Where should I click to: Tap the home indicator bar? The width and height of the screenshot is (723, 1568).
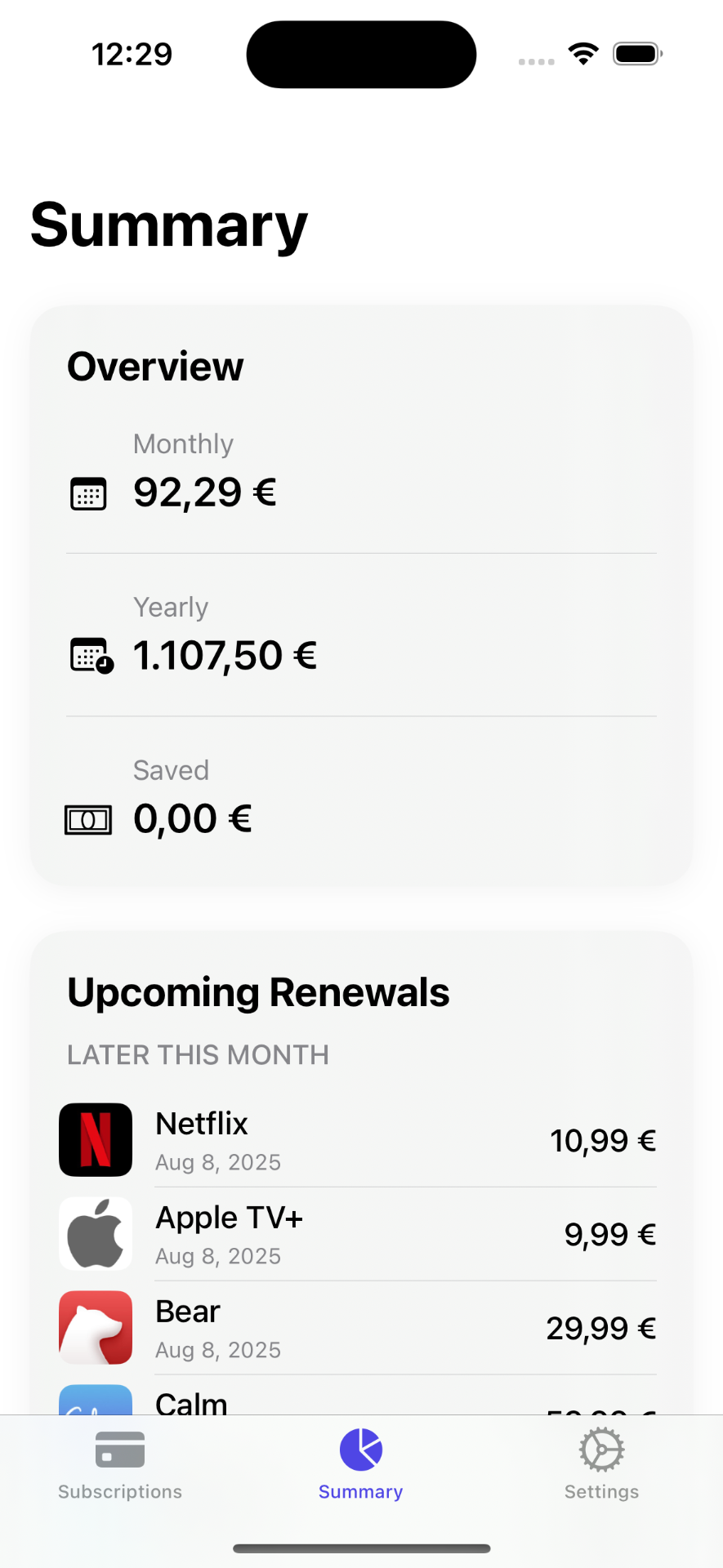(361, 1548)
